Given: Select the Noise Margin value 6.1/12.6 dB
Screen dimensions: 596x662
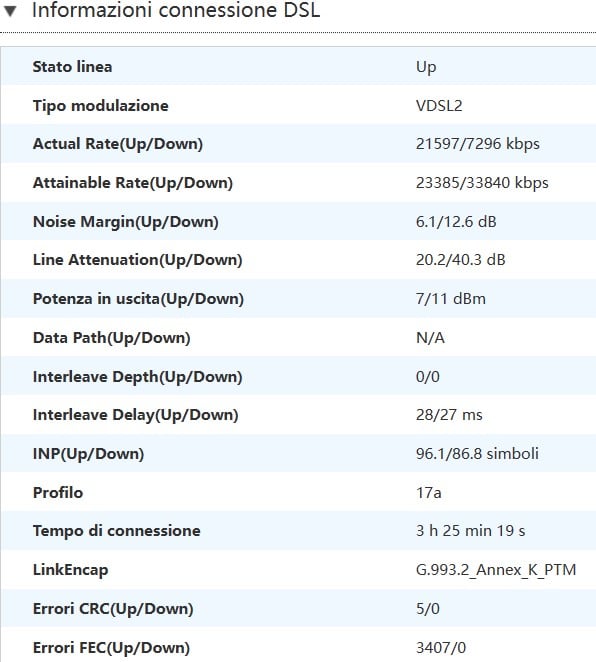Looking at the screenshot, I should [456, 222].
